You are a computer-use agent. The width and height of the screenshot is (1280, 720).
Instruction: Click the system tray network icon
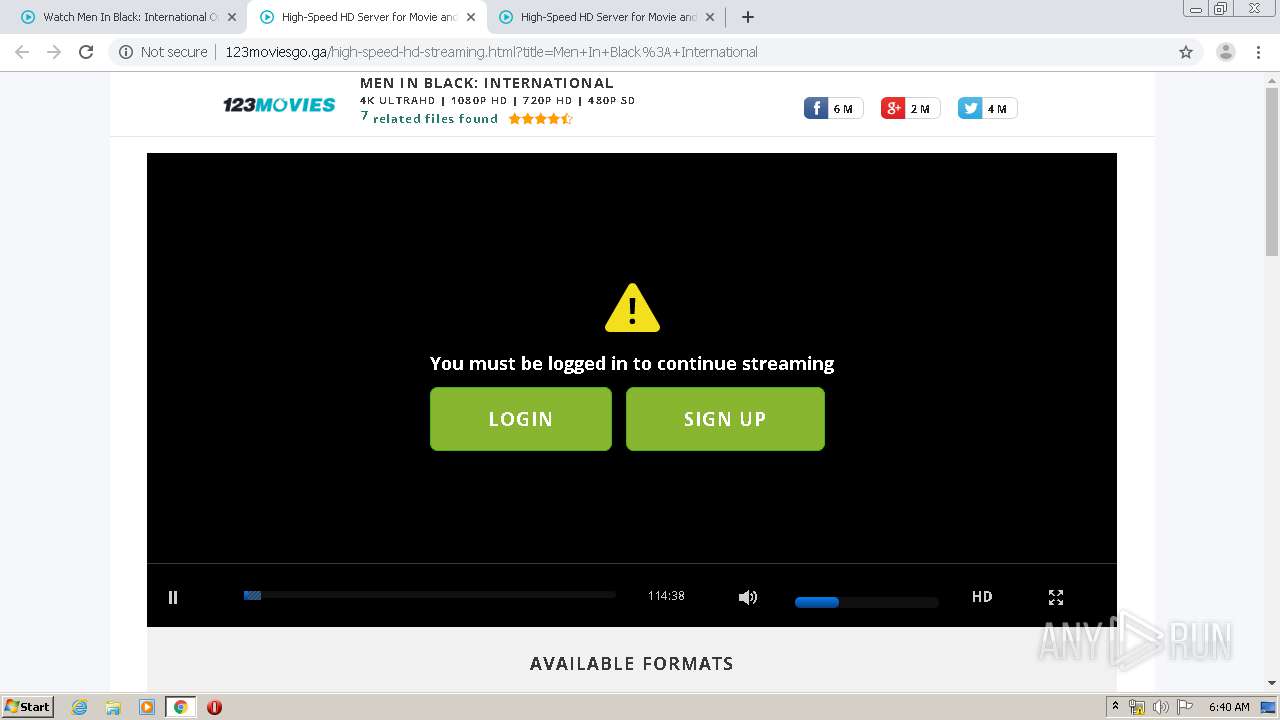1137,707
